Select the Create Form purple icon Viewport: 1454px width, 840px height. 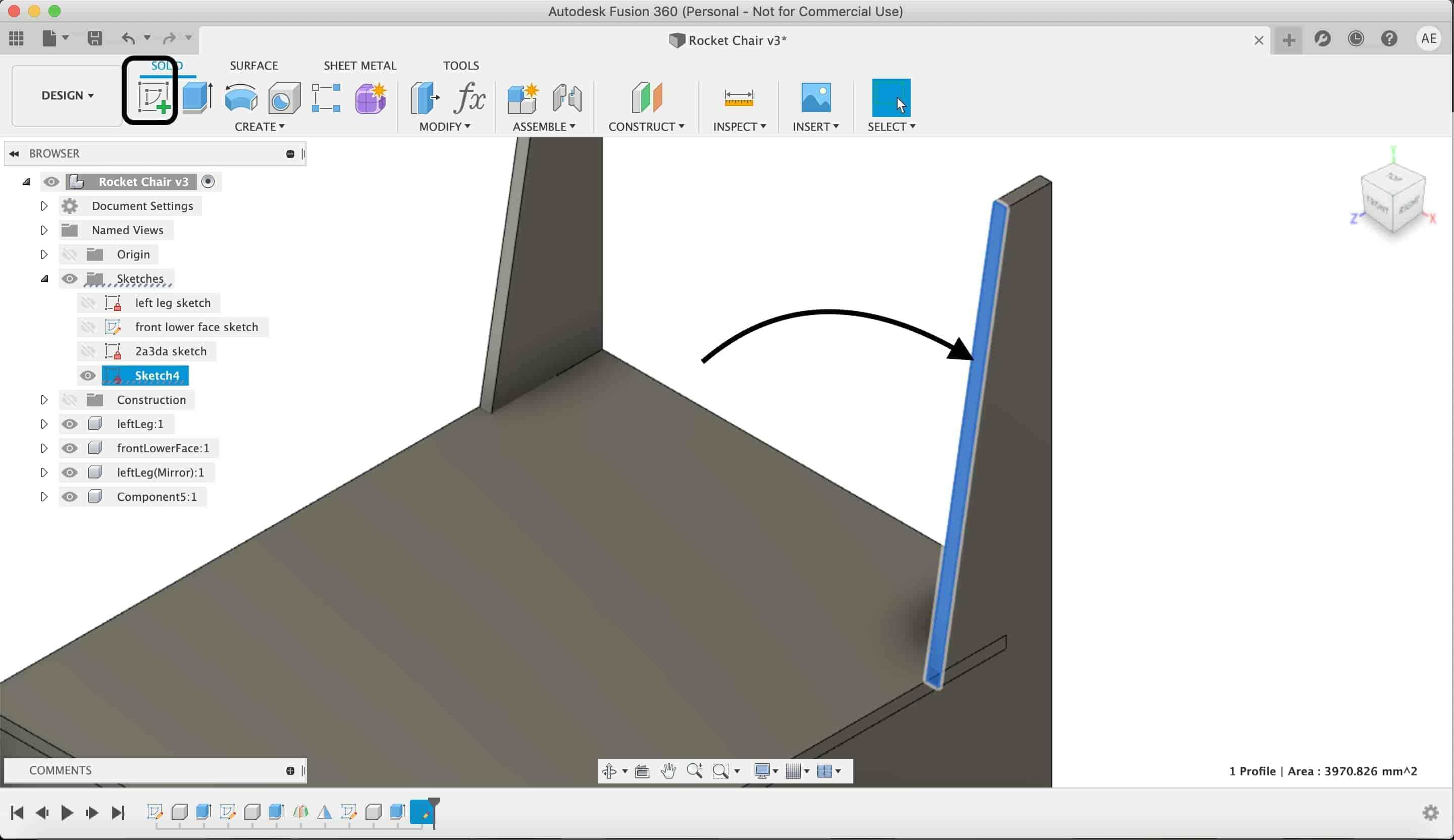[371, 97]
